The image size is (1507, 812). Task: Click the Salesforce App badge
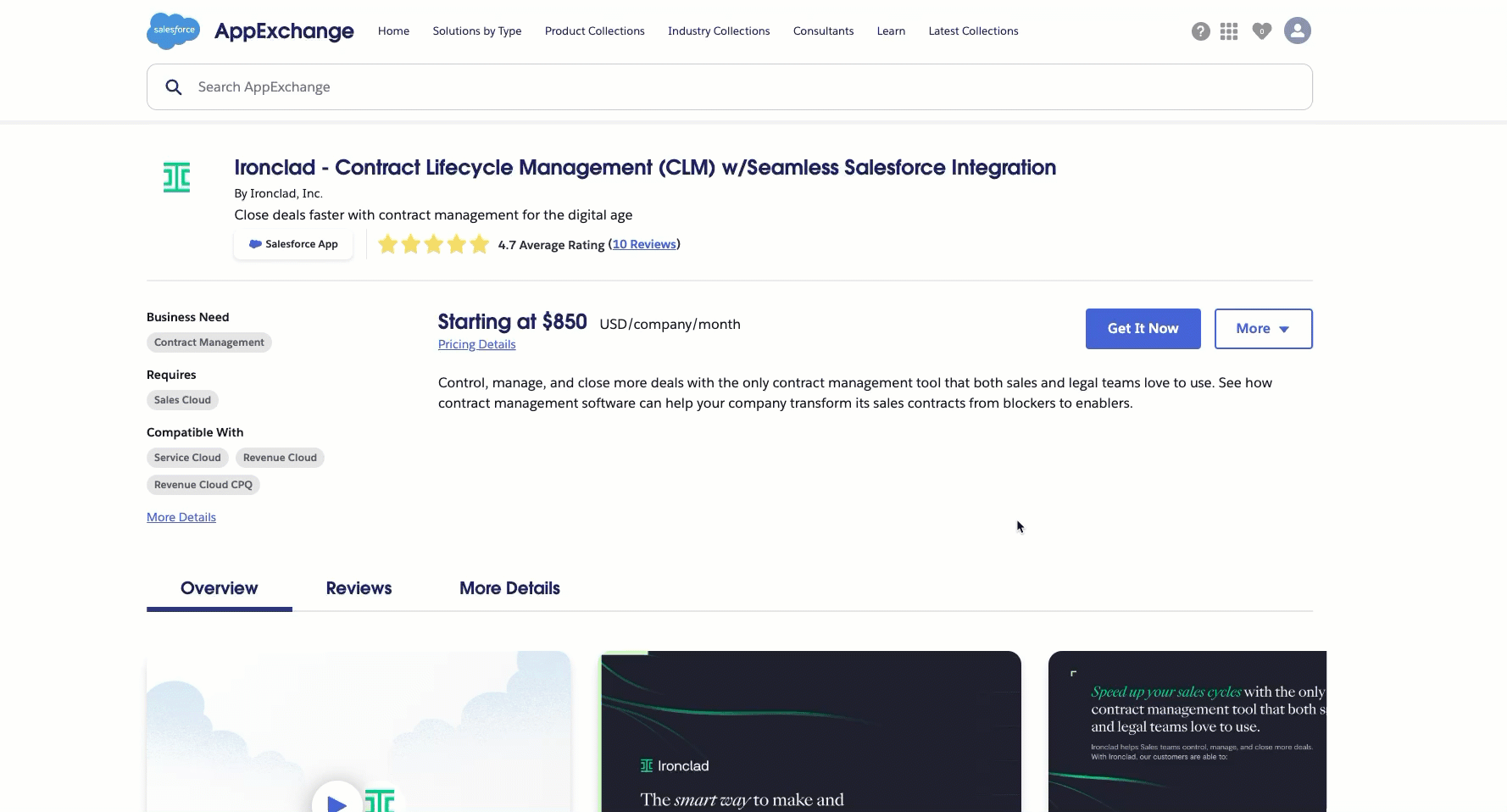pos(293,244)
